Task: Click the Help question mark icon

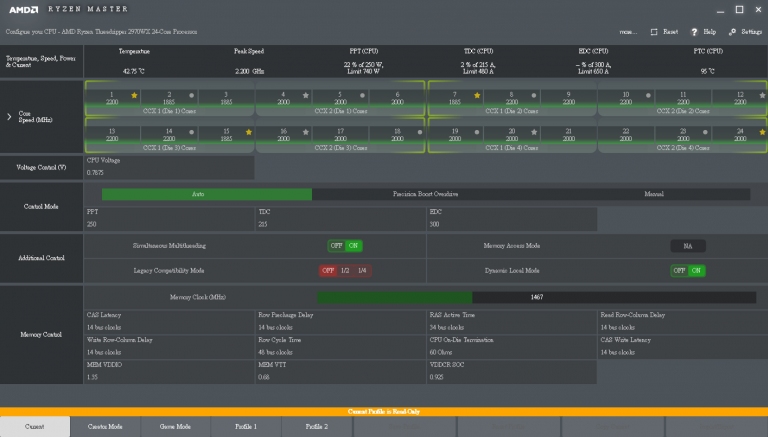Action: pos(694,32)
